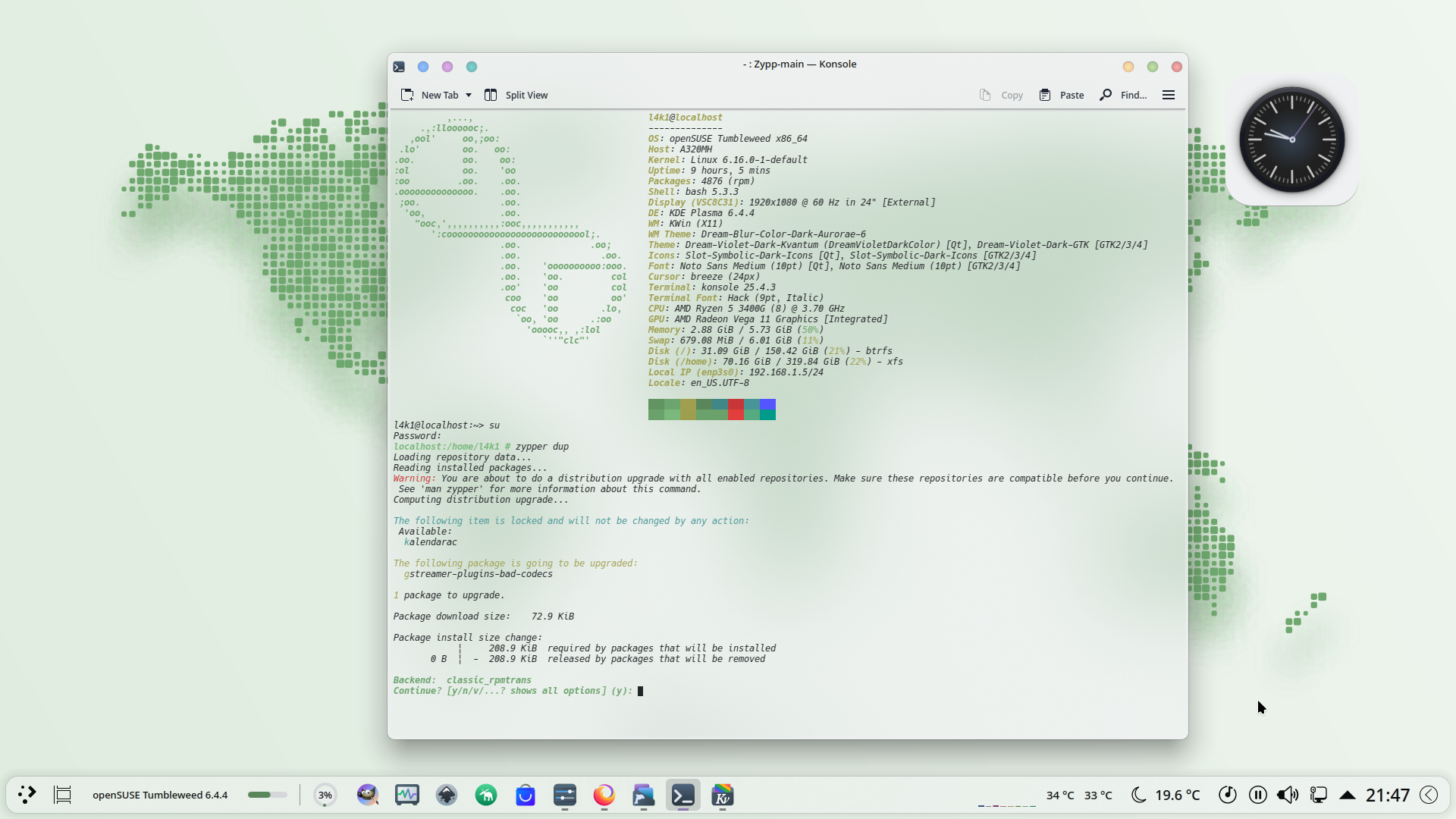Click the Paste toolbar button

tap(1062, 95)
